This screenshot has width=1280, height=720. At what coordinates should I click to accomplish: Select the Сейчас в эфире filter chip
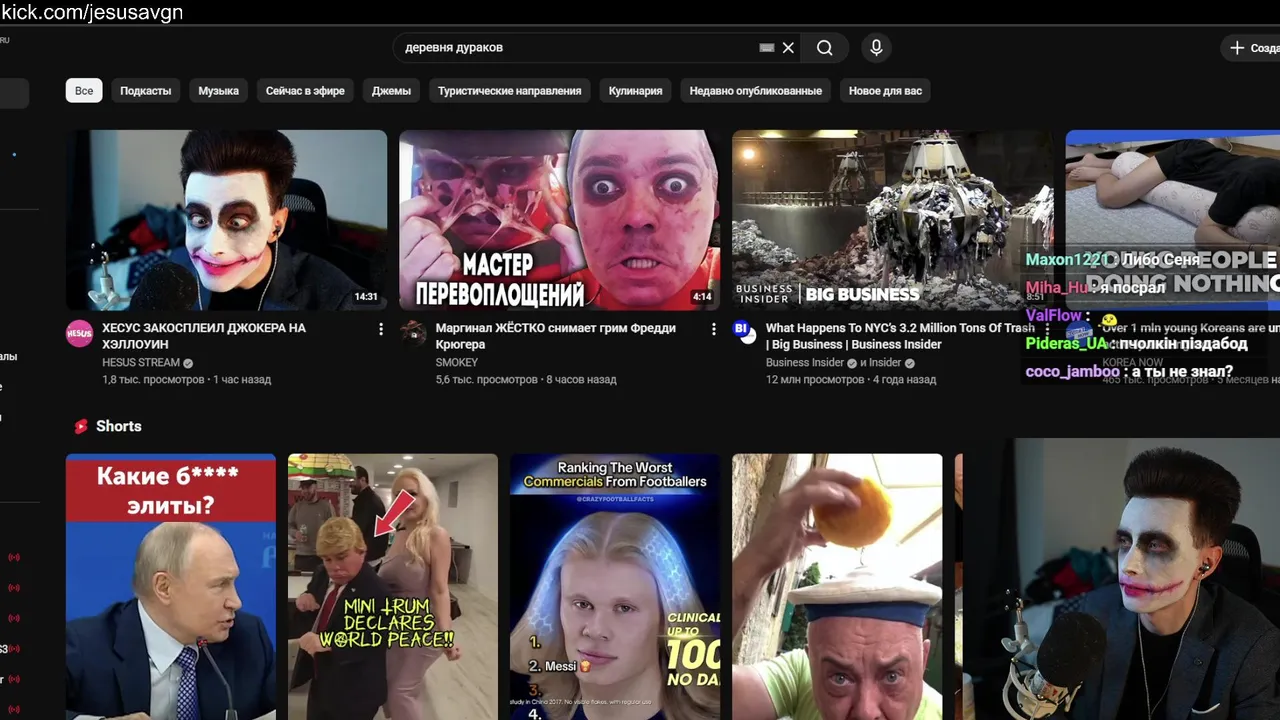(x=305, y=91)
